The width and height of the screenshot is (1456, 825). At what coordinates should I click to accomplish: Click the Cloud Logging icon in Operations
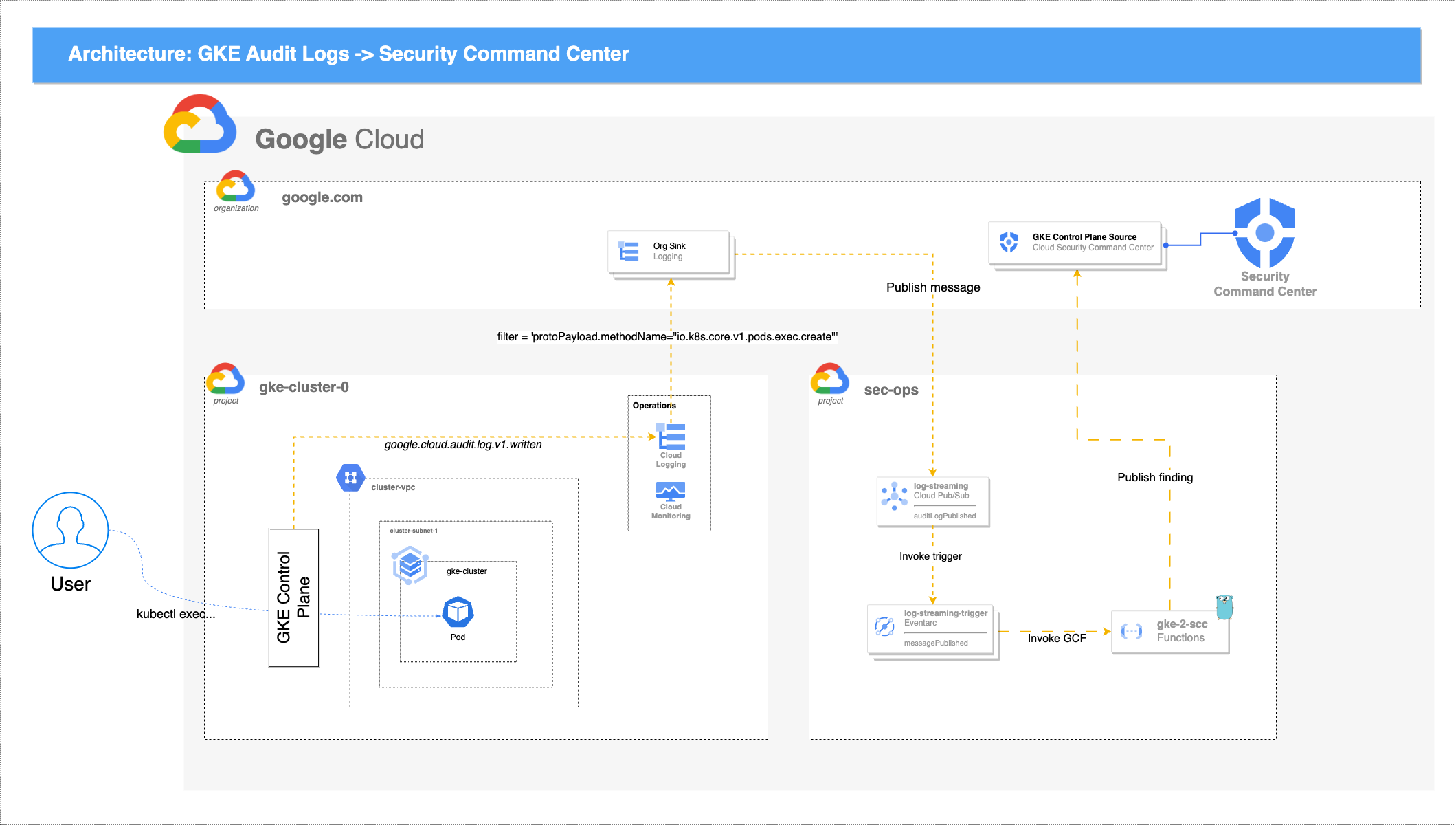[671, 437]
